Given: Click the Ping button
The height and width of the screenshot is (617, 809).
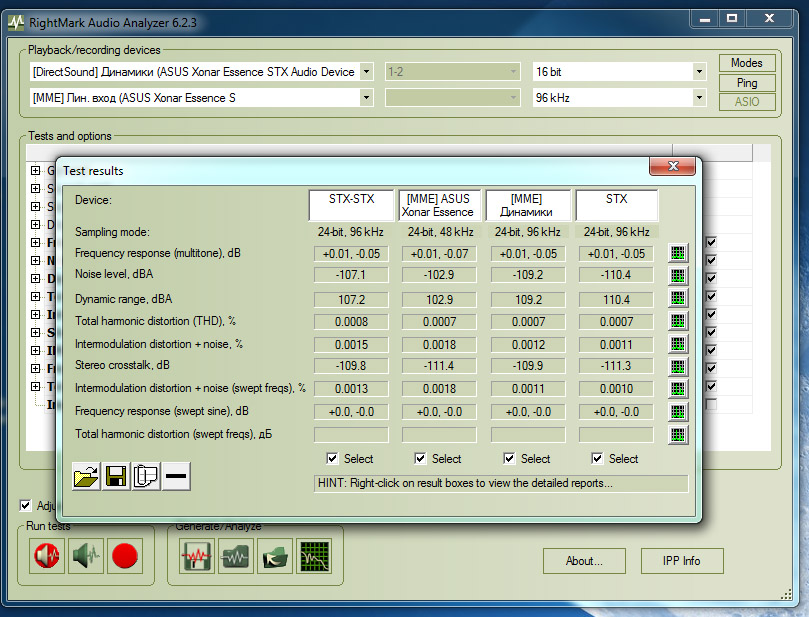Looking at the screenshot, I should tap(747, 83).
